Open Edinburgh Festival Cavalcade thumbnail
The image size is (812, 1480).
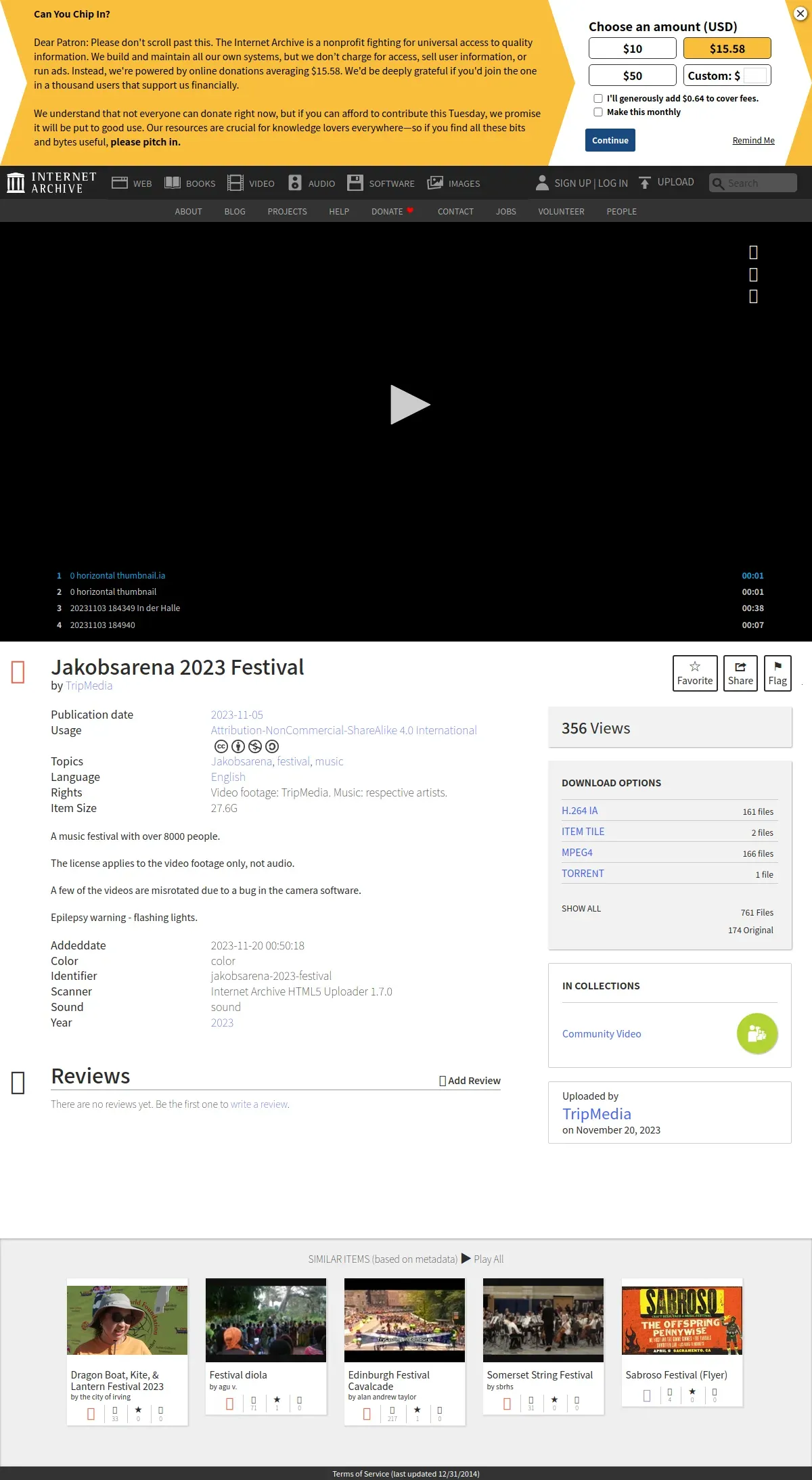tap(405, 1320)
